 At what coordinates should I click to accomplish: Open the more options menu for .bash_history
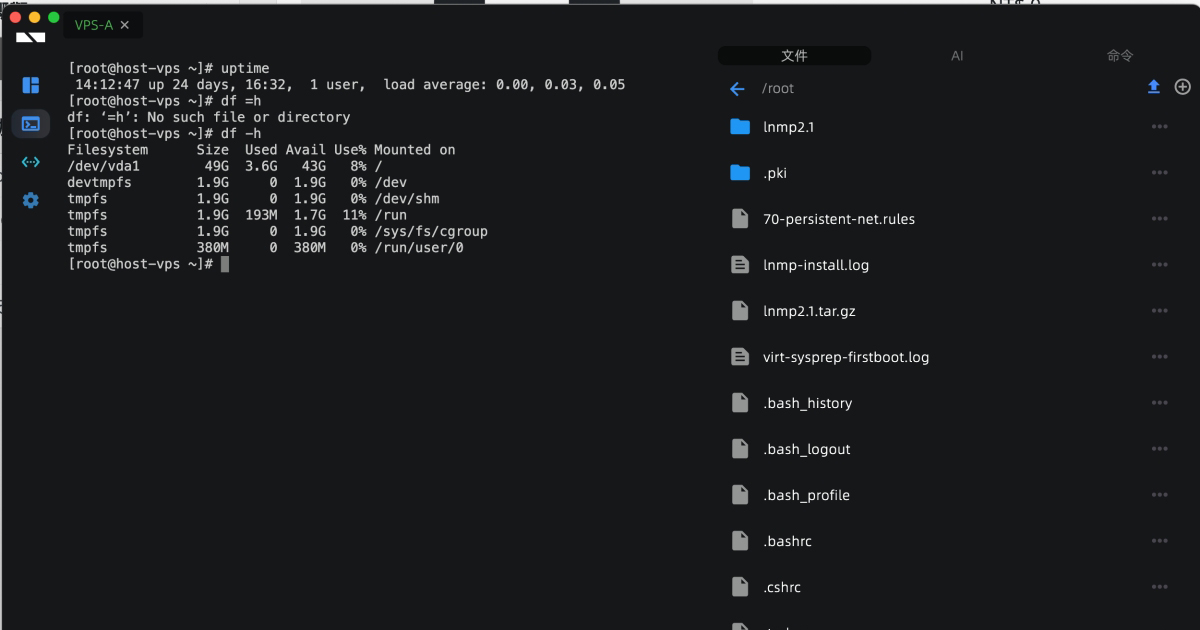[1159, 402]
